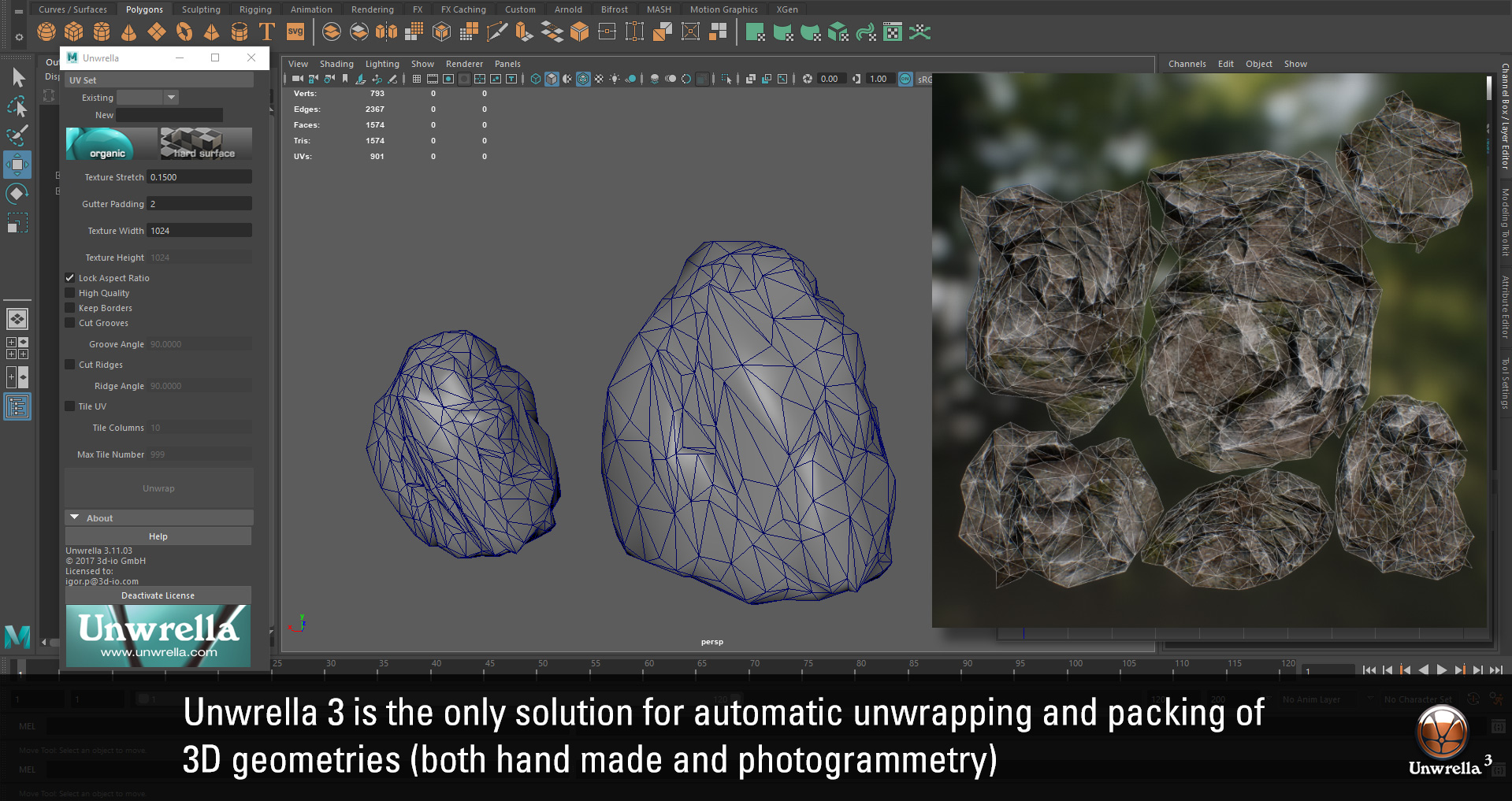Choose the Paint Selection tool in toolbox

pyautogui.click(x=17, y=135)
